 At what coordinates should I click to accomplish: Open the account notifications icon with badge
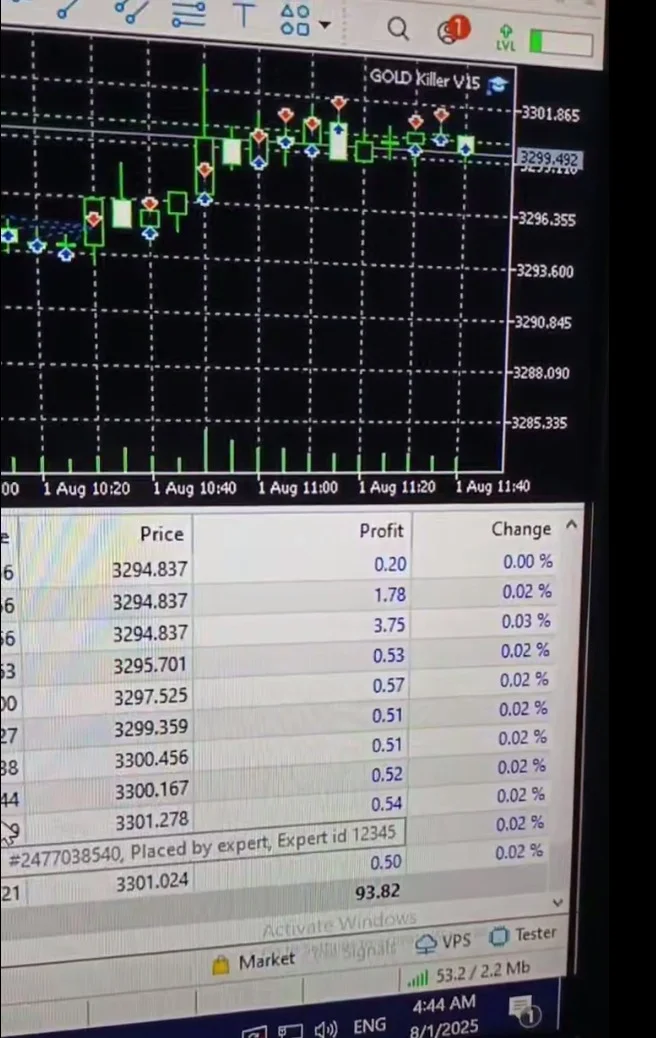[x=452, y=31]
